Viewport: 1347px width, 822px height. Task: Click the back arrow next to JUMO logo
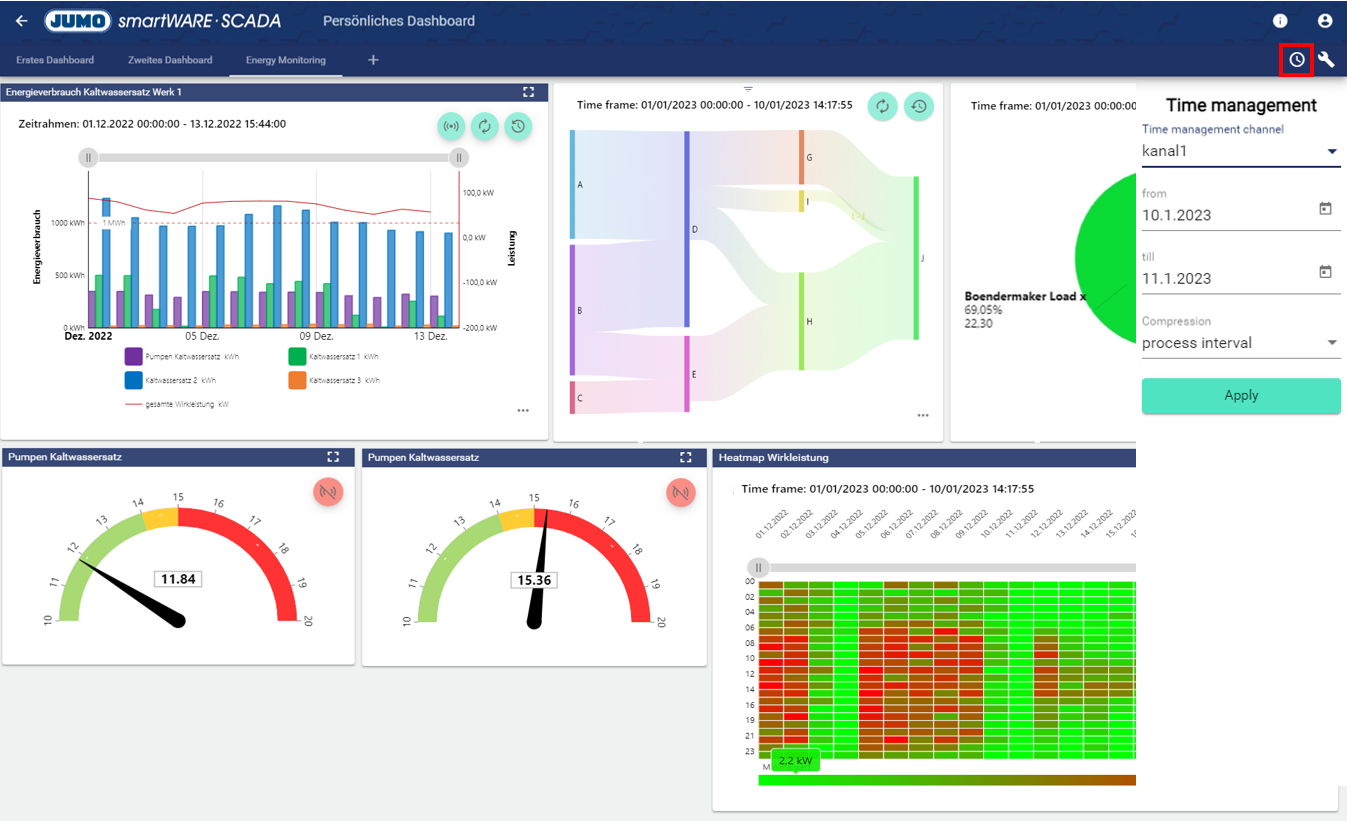22,21
